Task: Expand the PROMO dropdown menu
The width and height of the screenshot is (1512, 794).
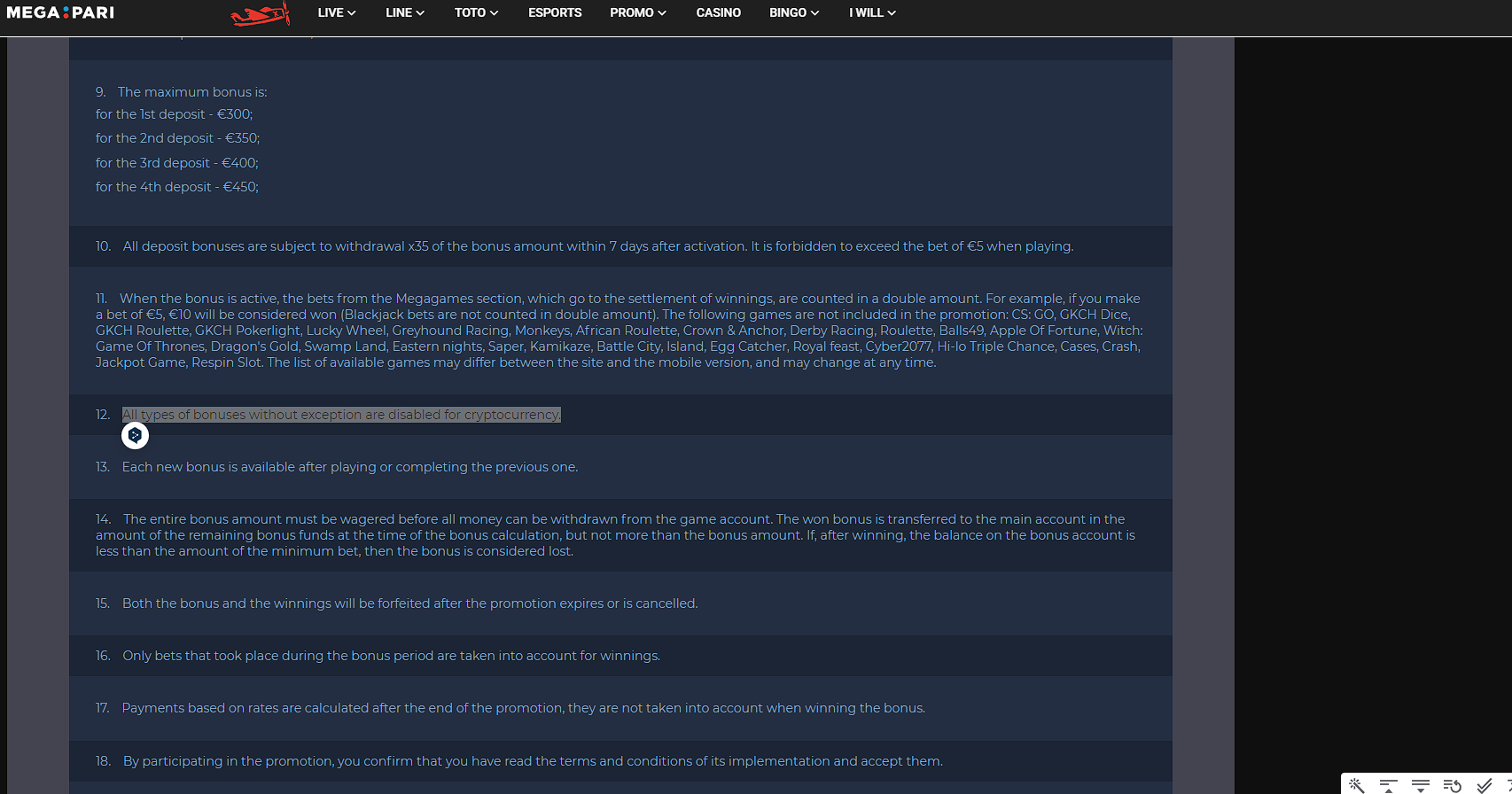Action: (x=637, y=12)
